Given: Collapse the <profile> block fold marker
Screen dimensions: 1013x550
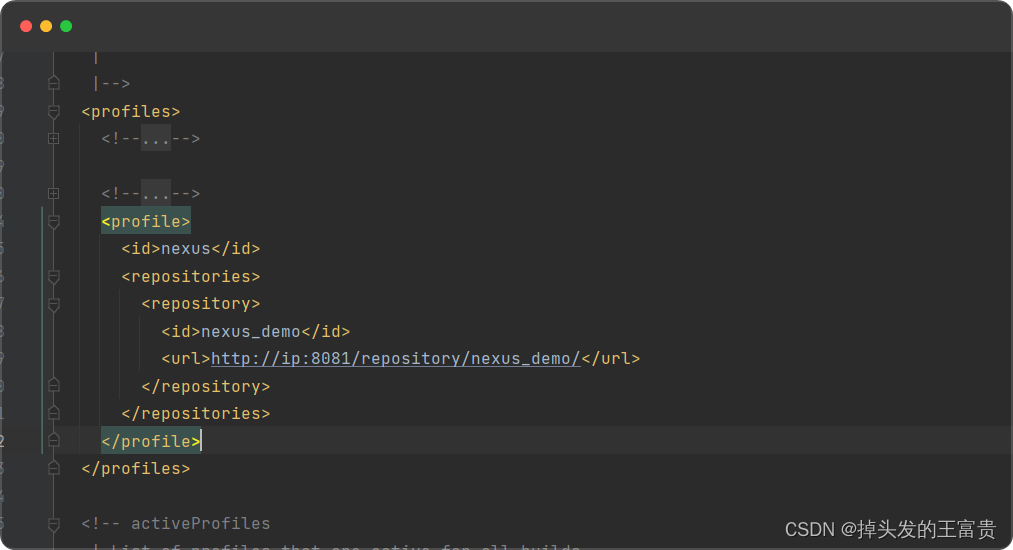Looking at the screenshot, I should pyautogui.click(x=54, y=222).
